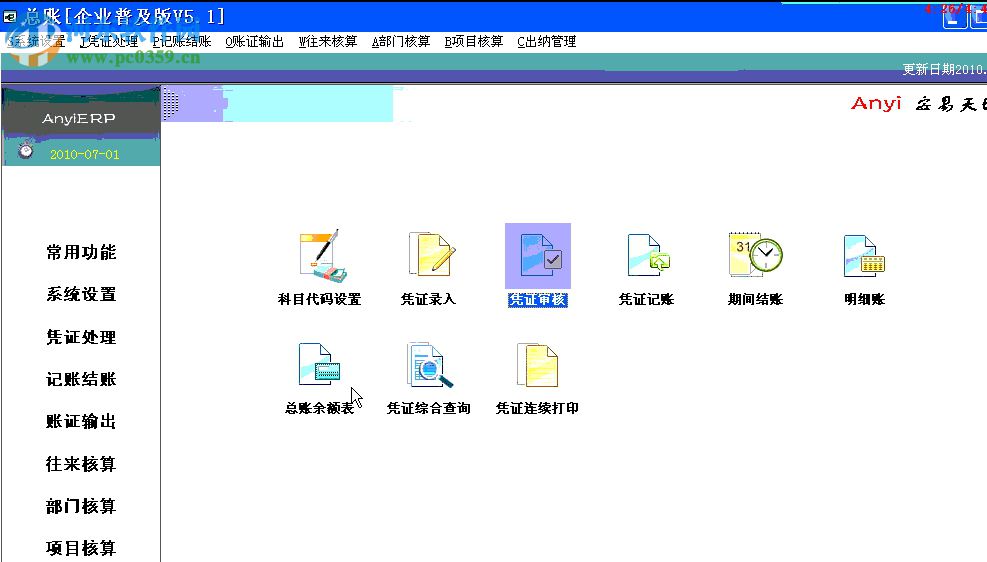Open the C出纳管理 menu
Viewport: 987px width, 562px height.
[547, 42]
